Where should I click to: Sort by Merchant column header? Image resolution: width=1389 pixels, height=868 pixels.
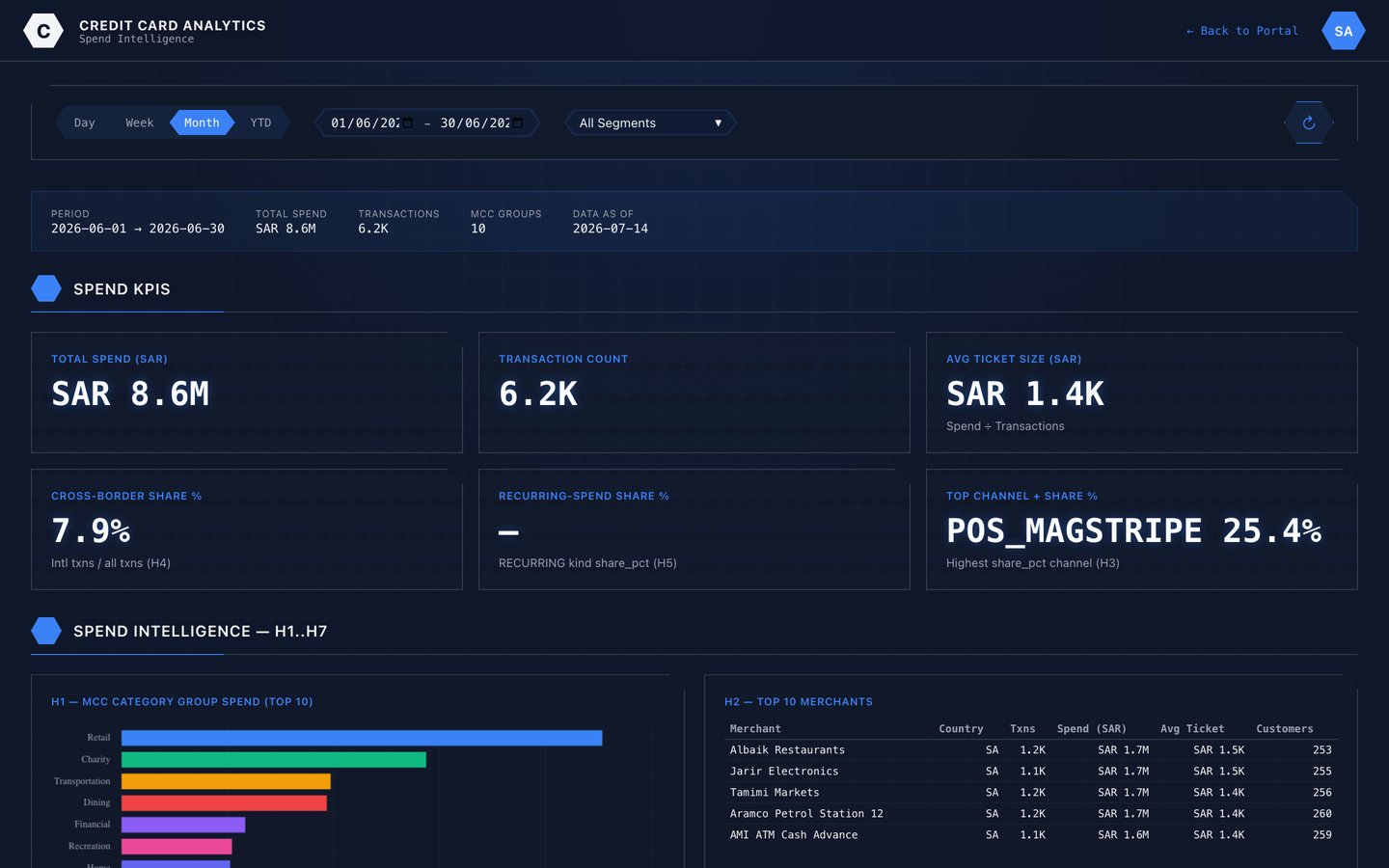pyautogui.click(x=755, y=729)
